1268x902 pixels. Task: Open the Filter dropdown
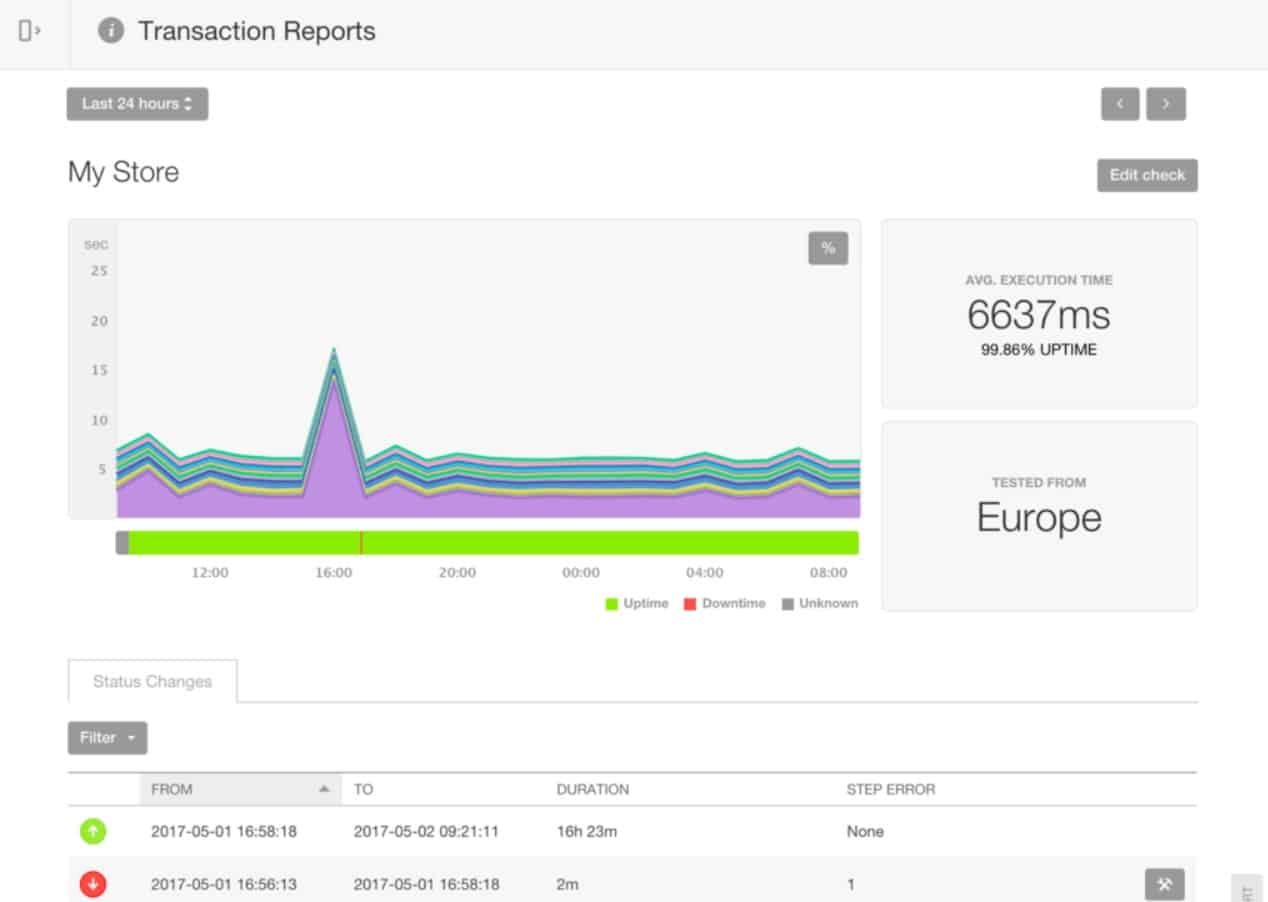click(x=107, y=738)
